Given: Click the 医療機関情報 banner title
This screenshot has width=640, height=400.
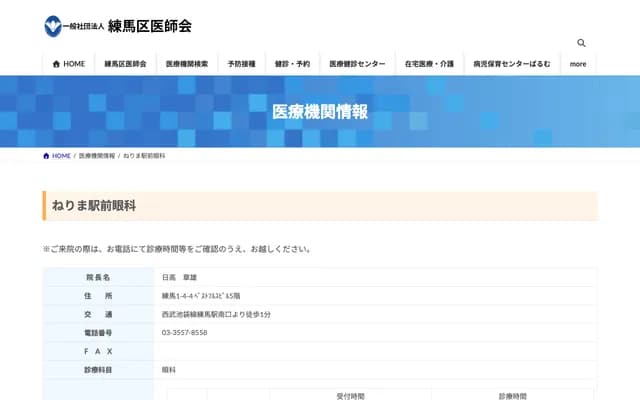Looking at the screenshot, I should pos(320,112).
